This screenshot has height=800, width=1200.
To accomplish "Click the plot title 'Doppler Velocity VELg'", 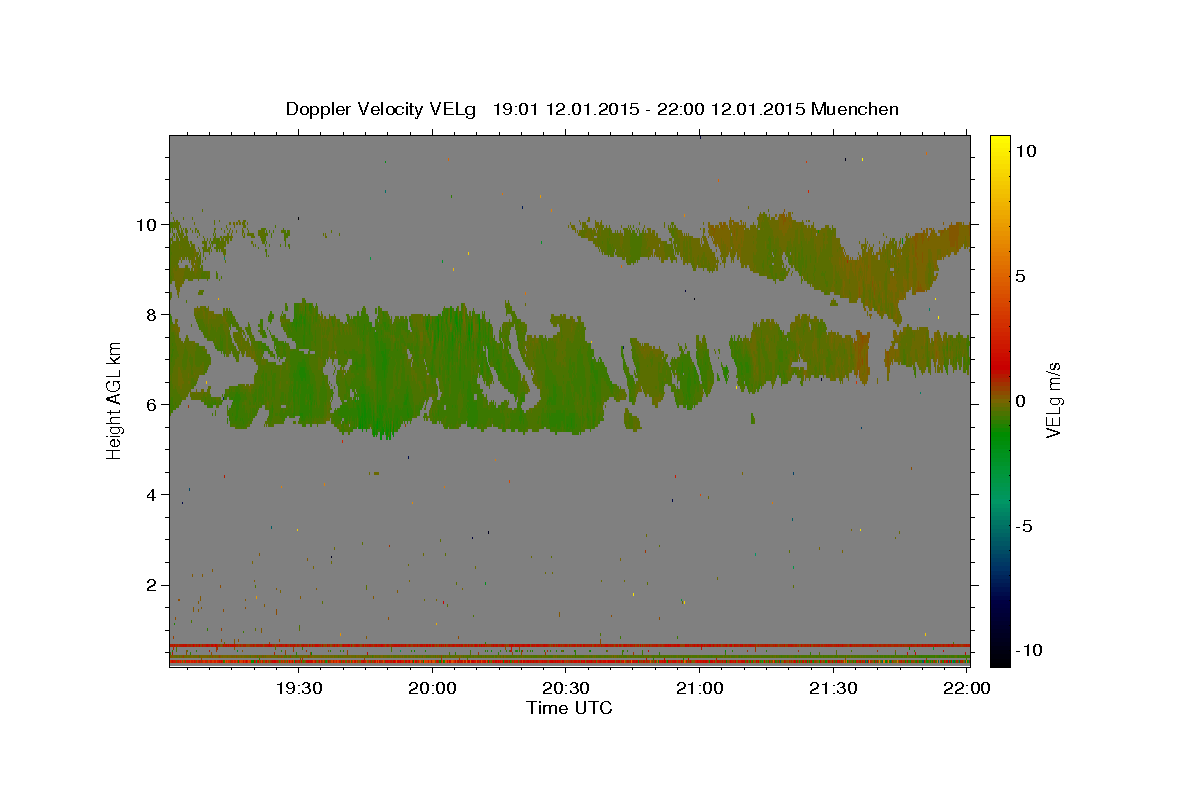I will [x=383, y=109].
